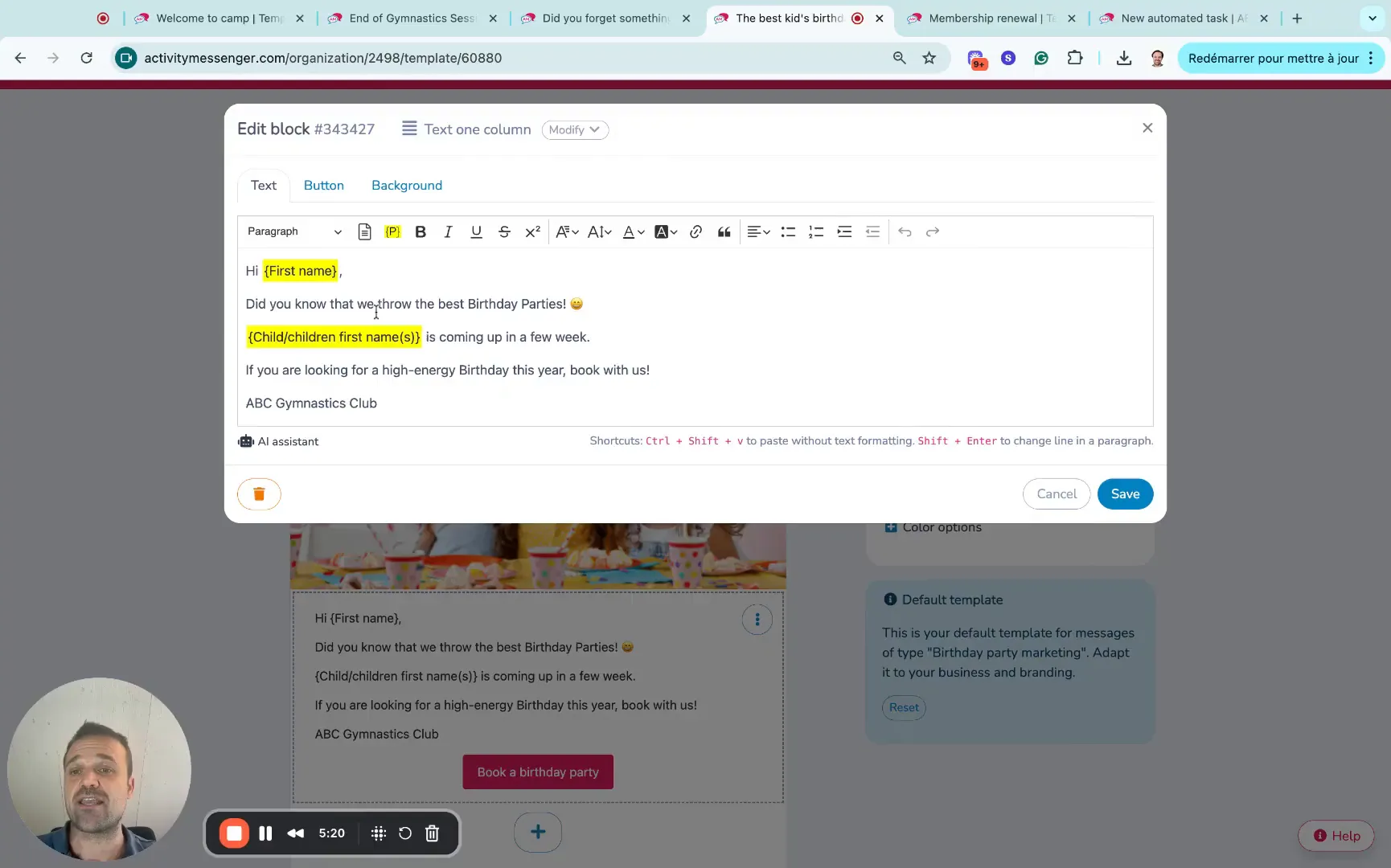Open the text alignment dropdown

[x=758, y=231]
